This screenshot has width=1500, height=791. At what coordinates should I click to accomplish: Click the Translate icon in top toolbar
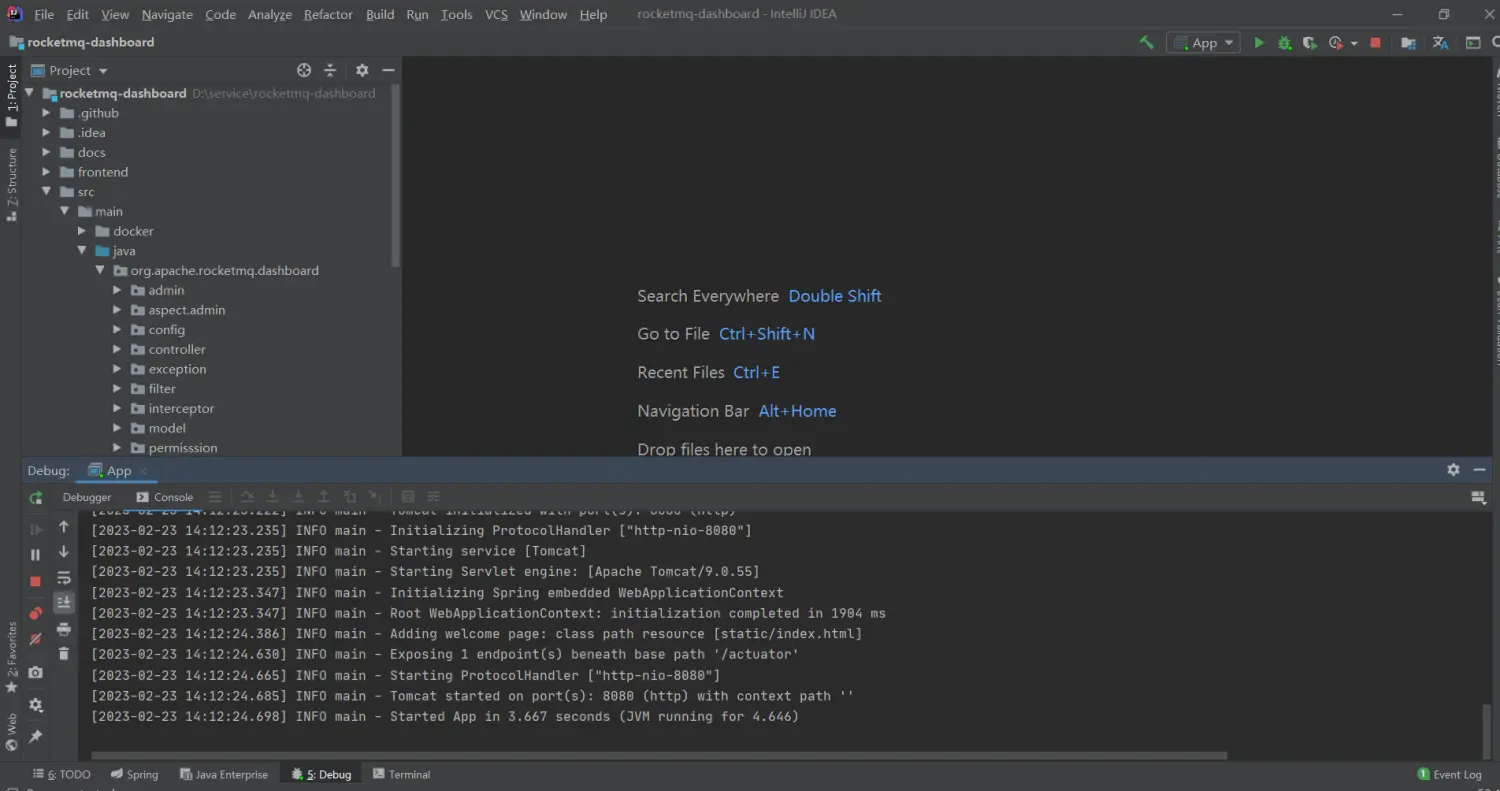(x=1440, y=43)
